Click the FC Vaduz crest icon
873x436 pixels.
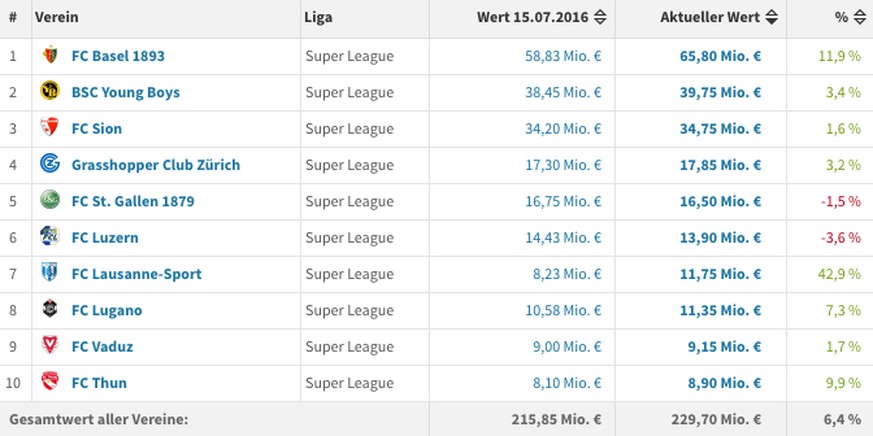point(50,345)
